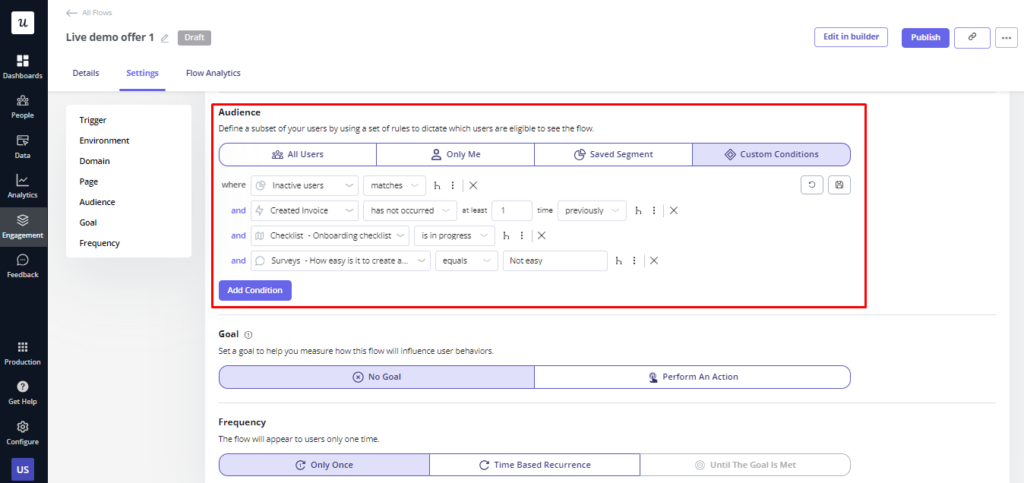Screen dimensions: 1024x483
Task: Reset conditions with the undo arrow icon
Action: point(814,185)
